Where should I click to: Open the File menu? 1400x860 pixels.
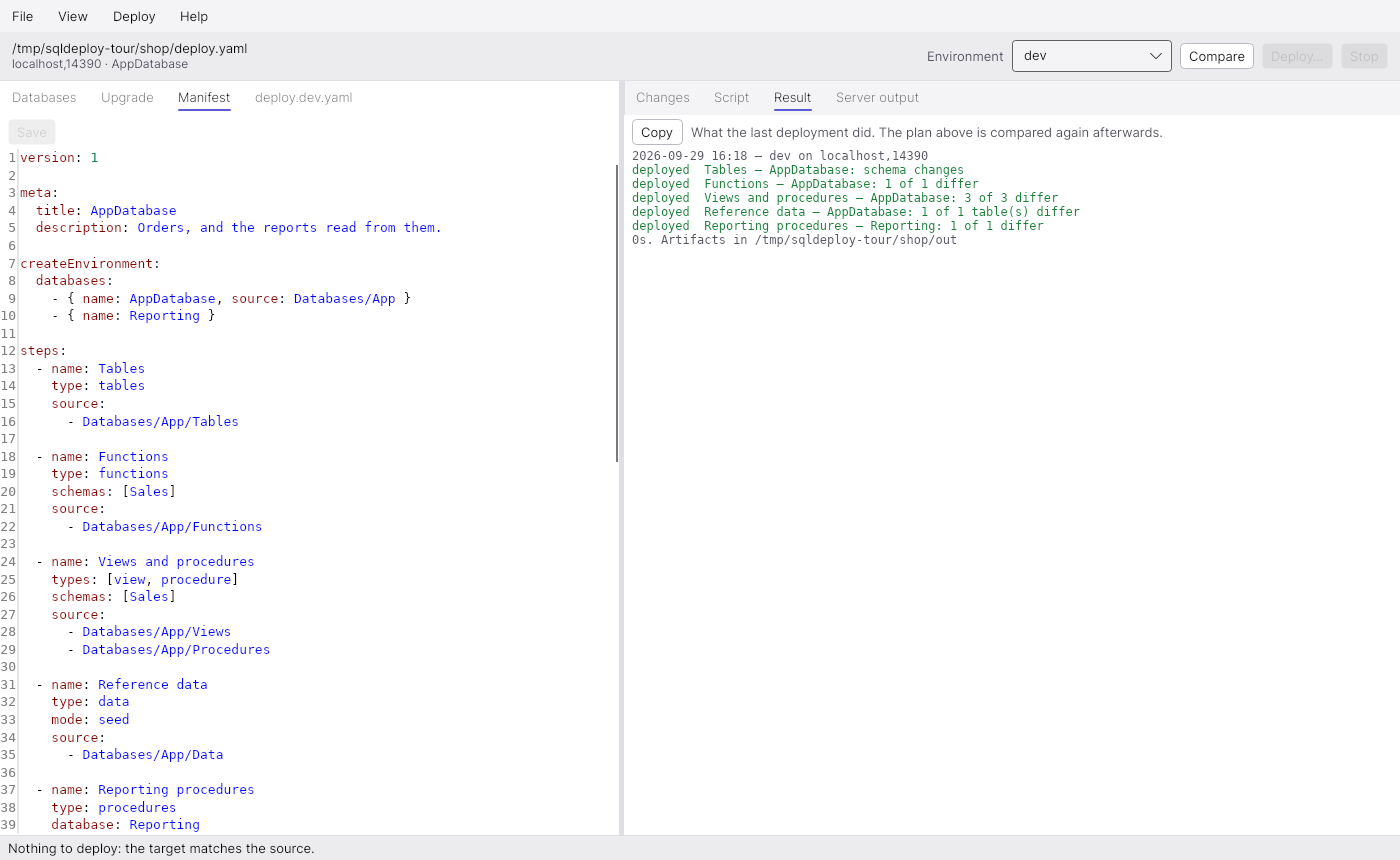coord(22,16)
